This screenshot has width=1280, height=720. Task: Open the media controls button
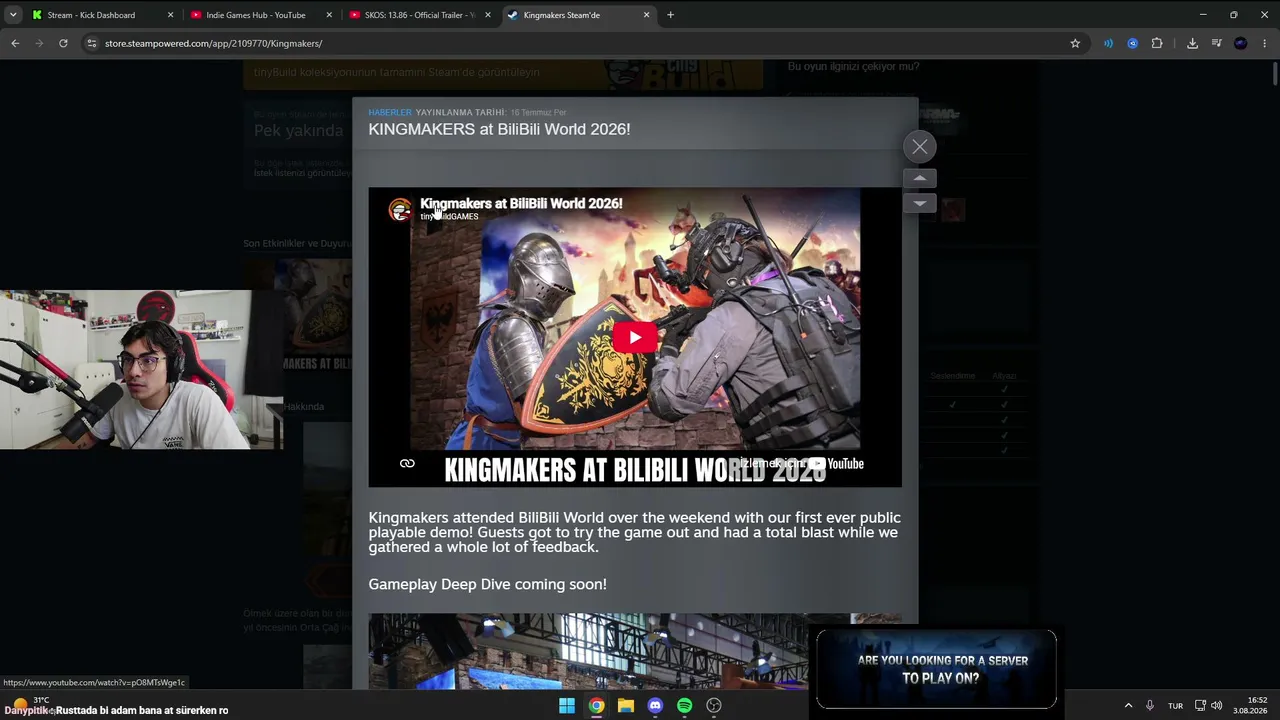pos(1217,43)
